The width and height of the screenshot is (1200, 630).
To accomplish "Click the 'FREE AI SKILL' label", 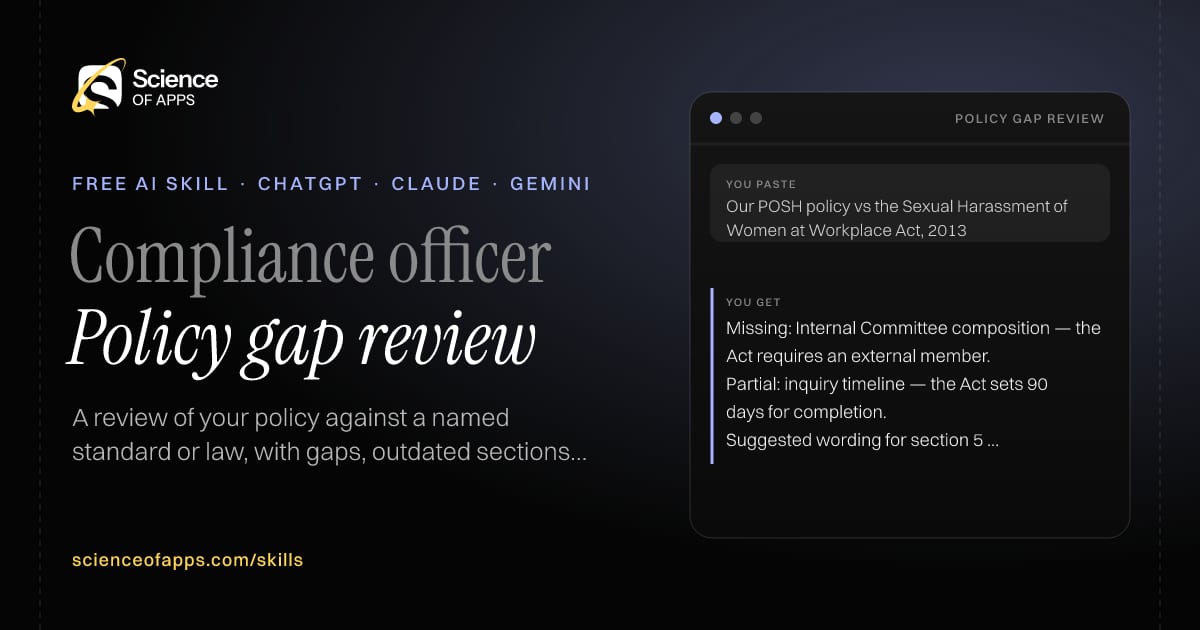I will 150,184.
